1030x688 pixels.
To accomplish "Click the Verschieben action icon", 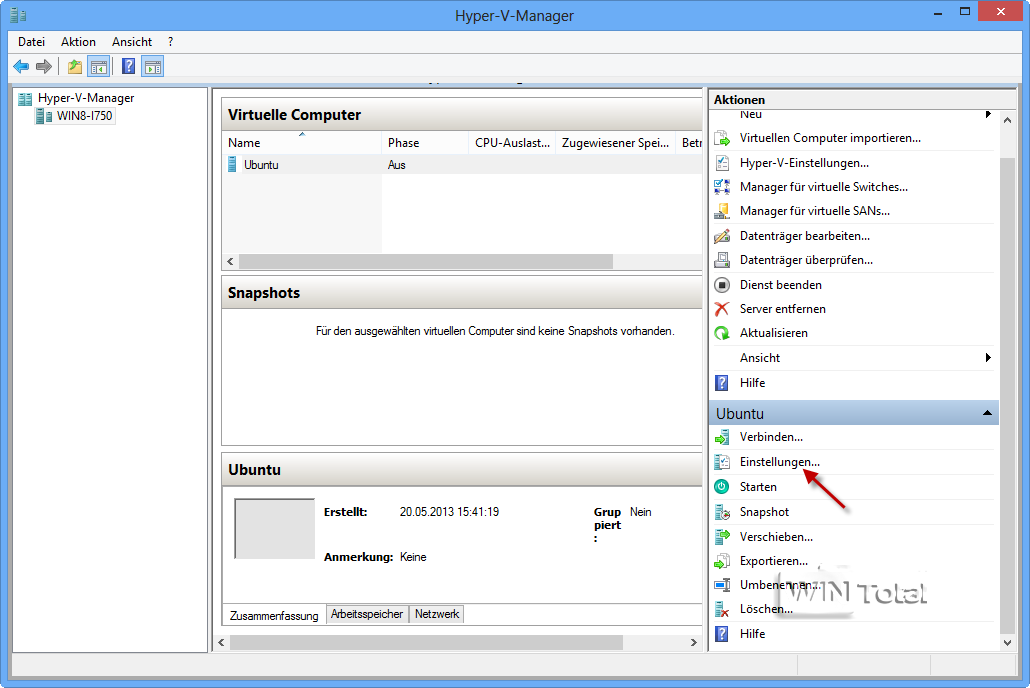I will [x=722, y=537].
